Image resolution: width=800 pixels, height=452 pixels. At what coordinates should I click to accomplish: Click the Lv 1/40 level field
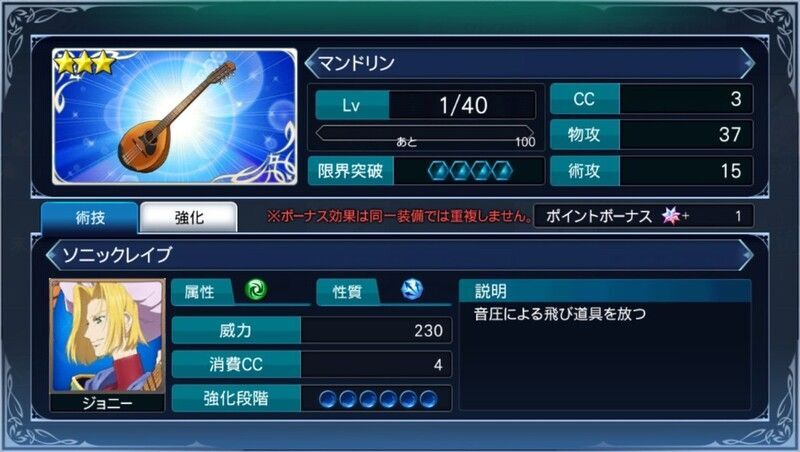tap(426, 105)
